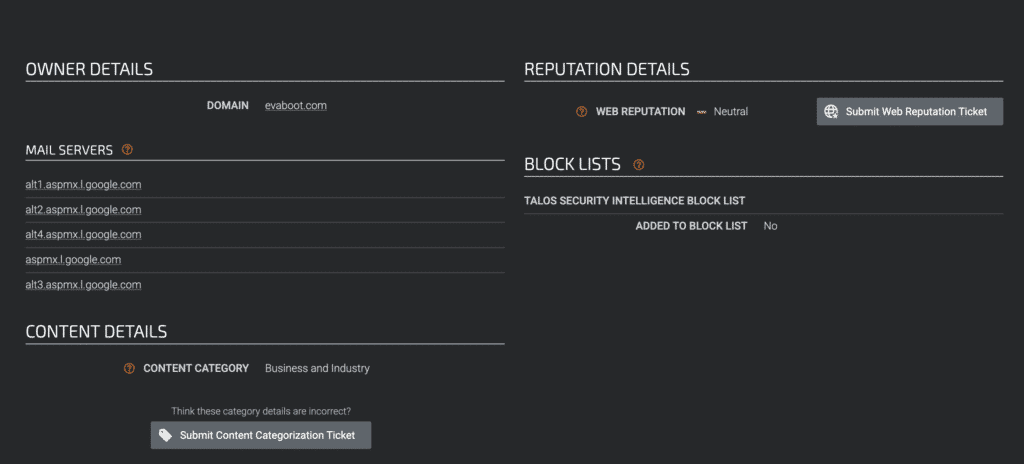1024x464 pixels.
Task: Submit Content Categorization Ticket button
Action: [x=261, y=435]
